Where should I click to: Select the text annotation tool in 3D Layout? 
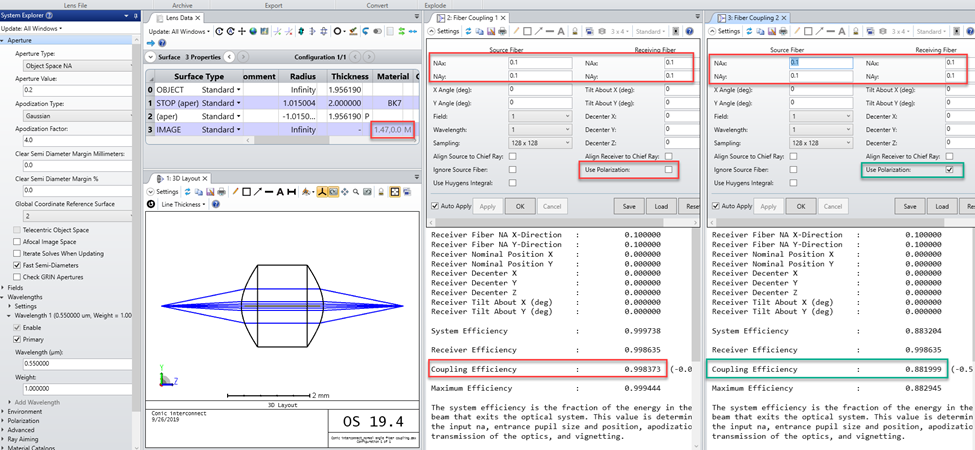tap(280, 192)
